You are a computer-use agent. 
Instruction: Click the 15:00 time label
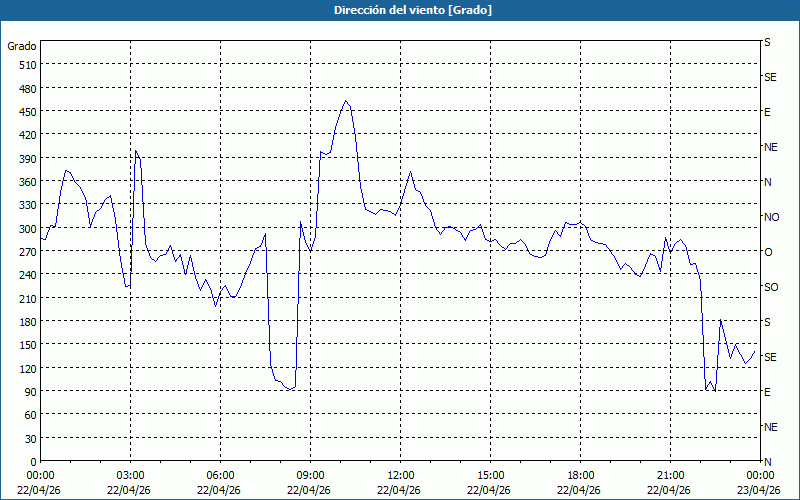coord(490,475)
